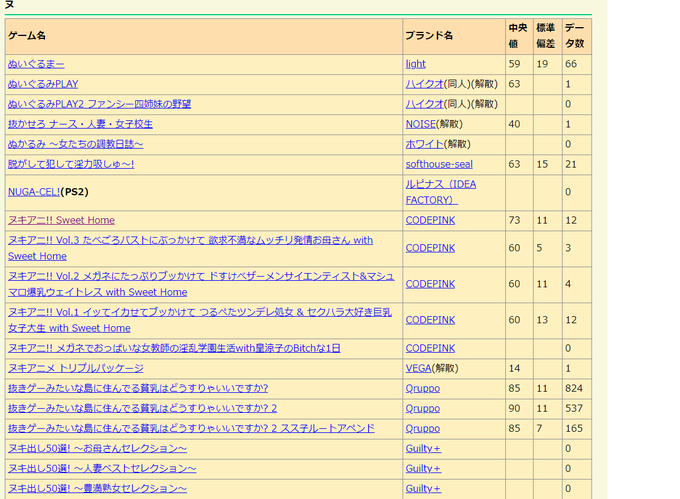Open the 抜かせろ ナース・人妻・女子校生 link
Viewport: 680px width, 499px height.
pyautogui.click(x=80, y=124)
